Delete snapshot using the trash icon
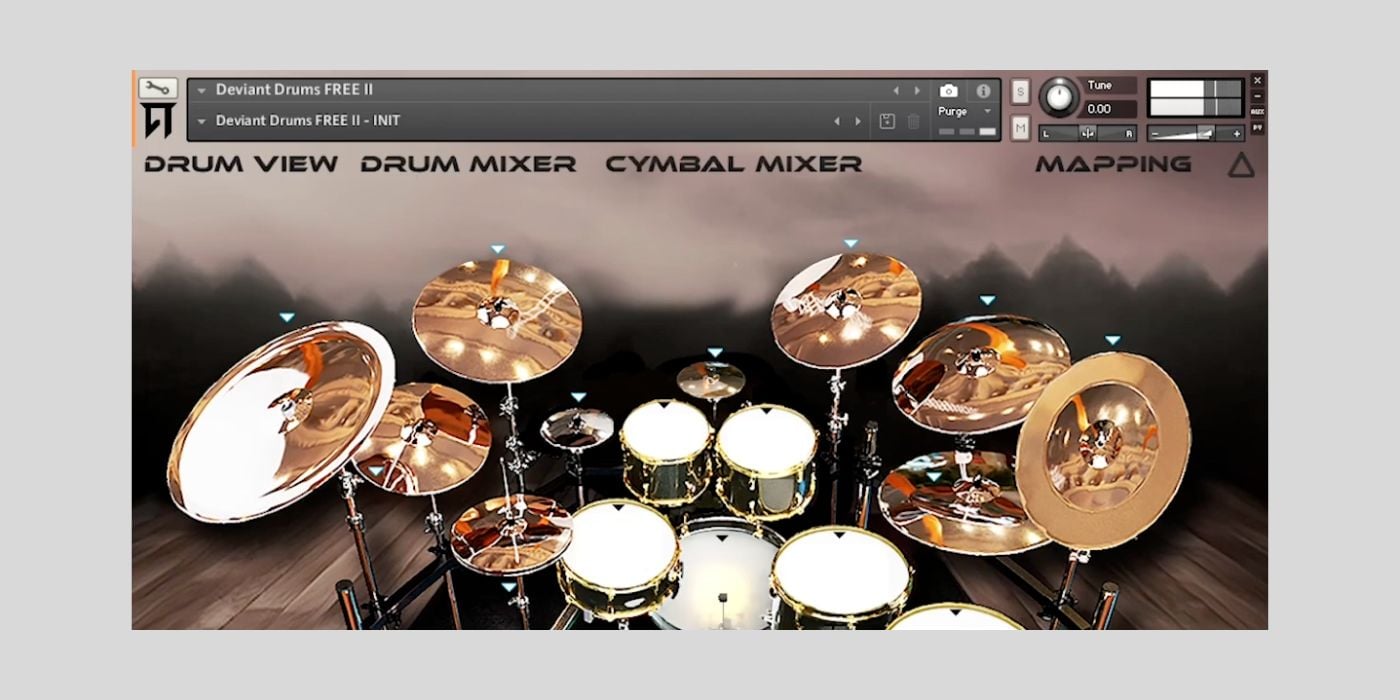Screen dimensions: 1400x700 [913, 121]
